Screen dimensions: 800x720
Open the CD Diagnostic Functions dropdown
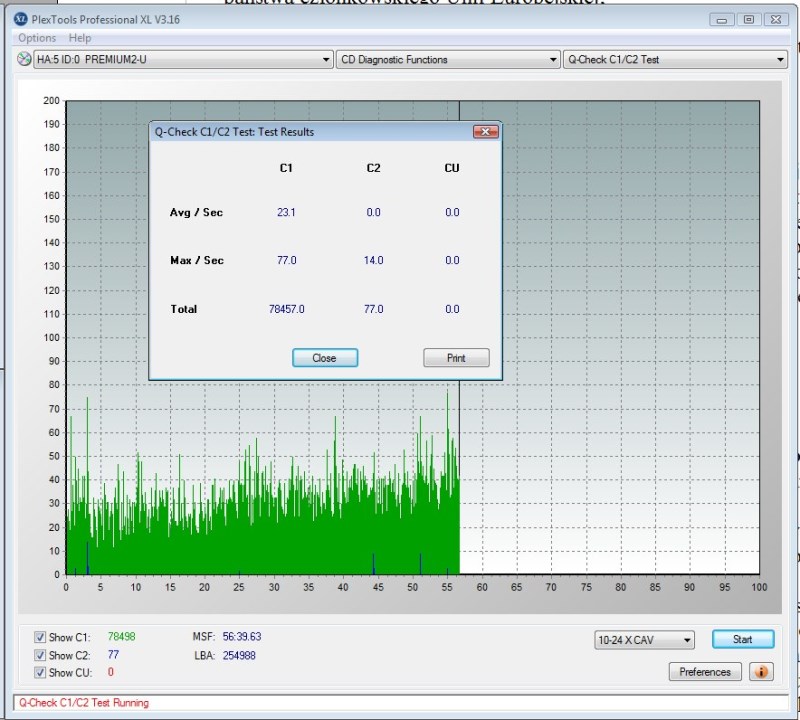[x=448, y=59]
